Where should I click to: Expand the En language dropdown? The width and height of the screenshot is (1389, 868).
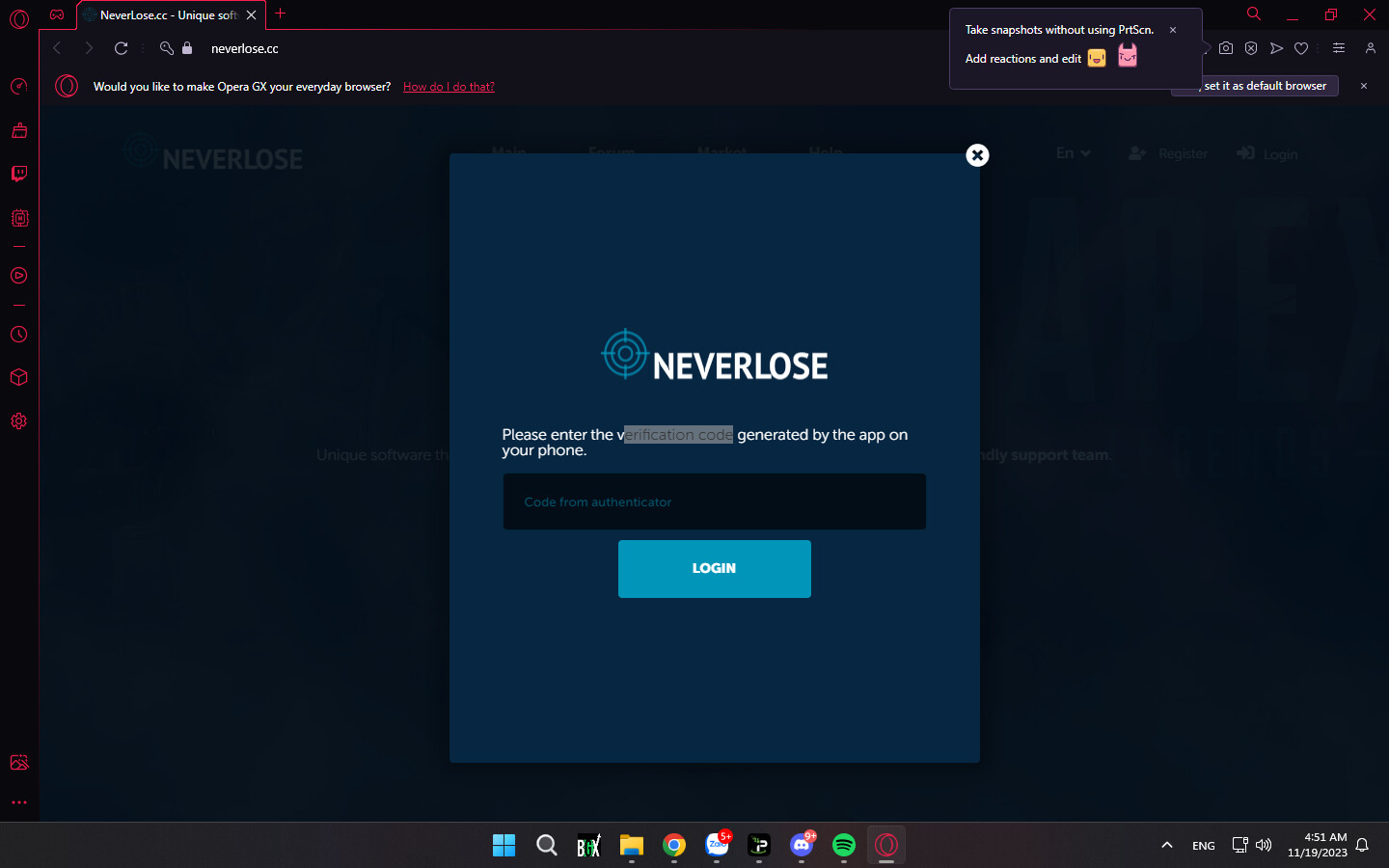[1073, 153]
